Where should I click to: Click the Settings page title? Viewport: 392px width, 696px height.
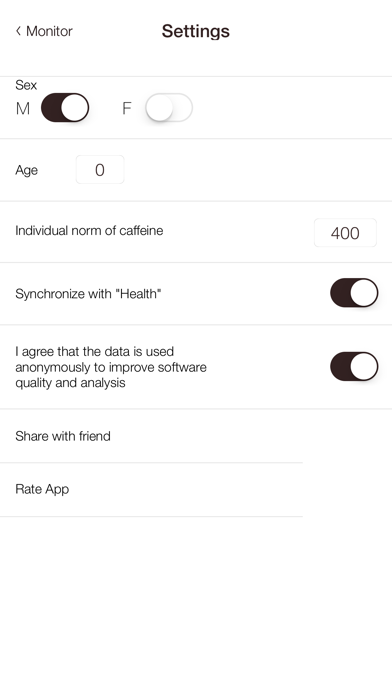point(195,31)
